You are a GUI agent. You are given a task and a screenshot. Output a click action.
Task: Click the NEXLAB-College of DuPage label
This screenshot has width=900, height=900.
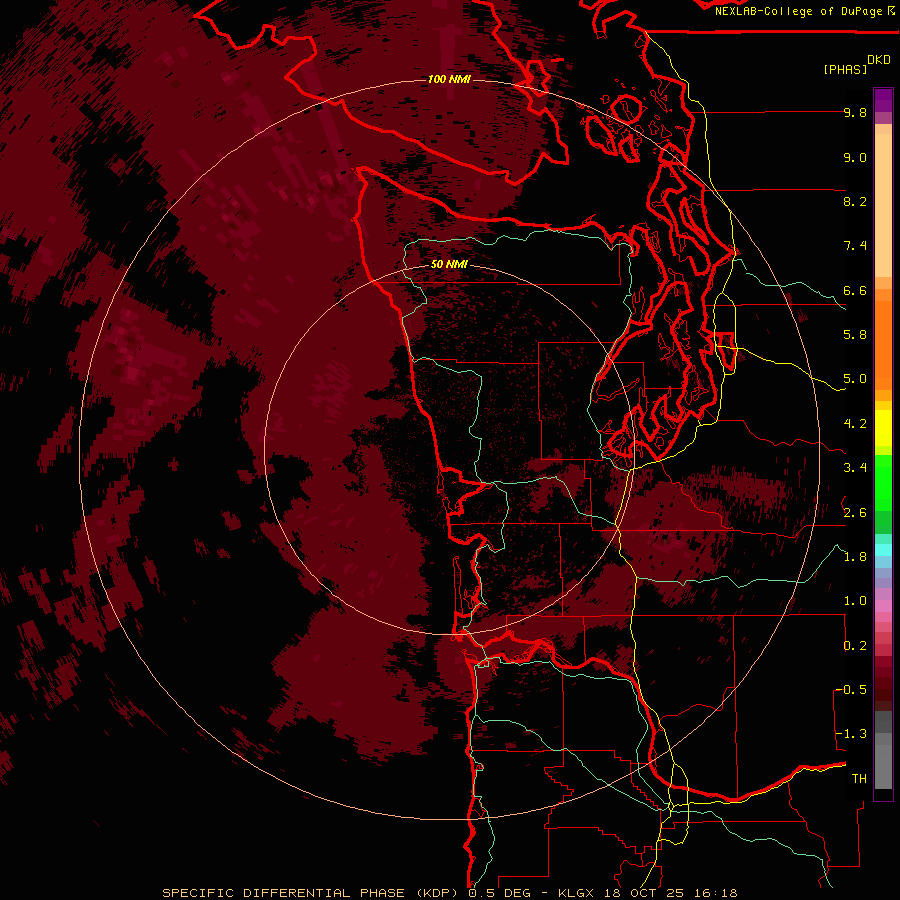point(798,11)
